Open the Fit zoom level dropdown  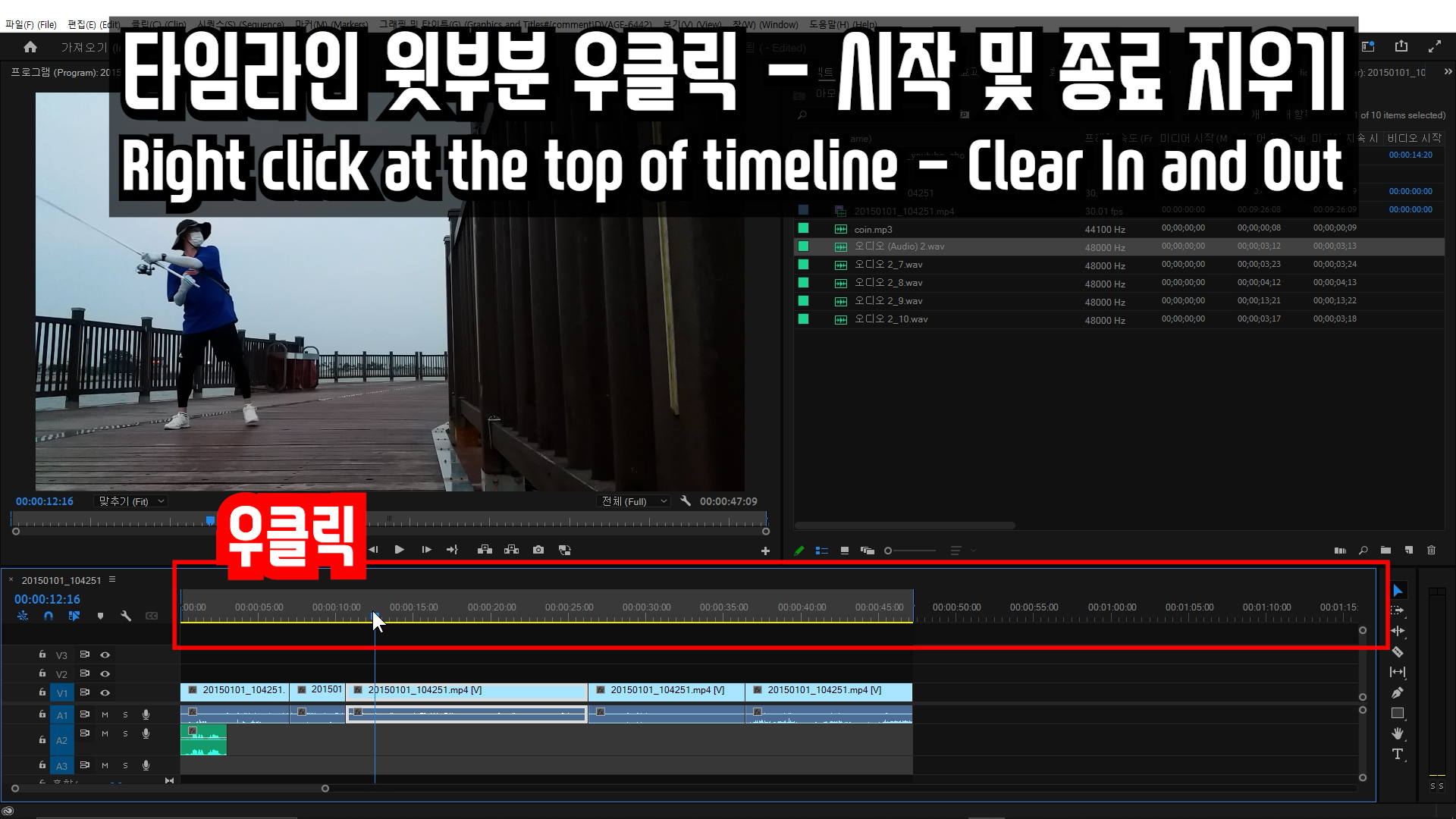click(132, 501)
